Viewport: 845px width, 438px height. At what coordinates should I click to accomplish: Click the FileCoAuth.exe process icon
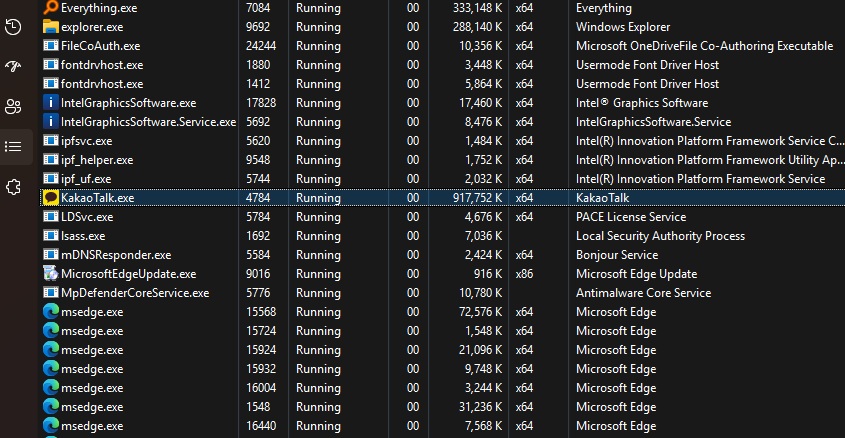coord(51,46)
